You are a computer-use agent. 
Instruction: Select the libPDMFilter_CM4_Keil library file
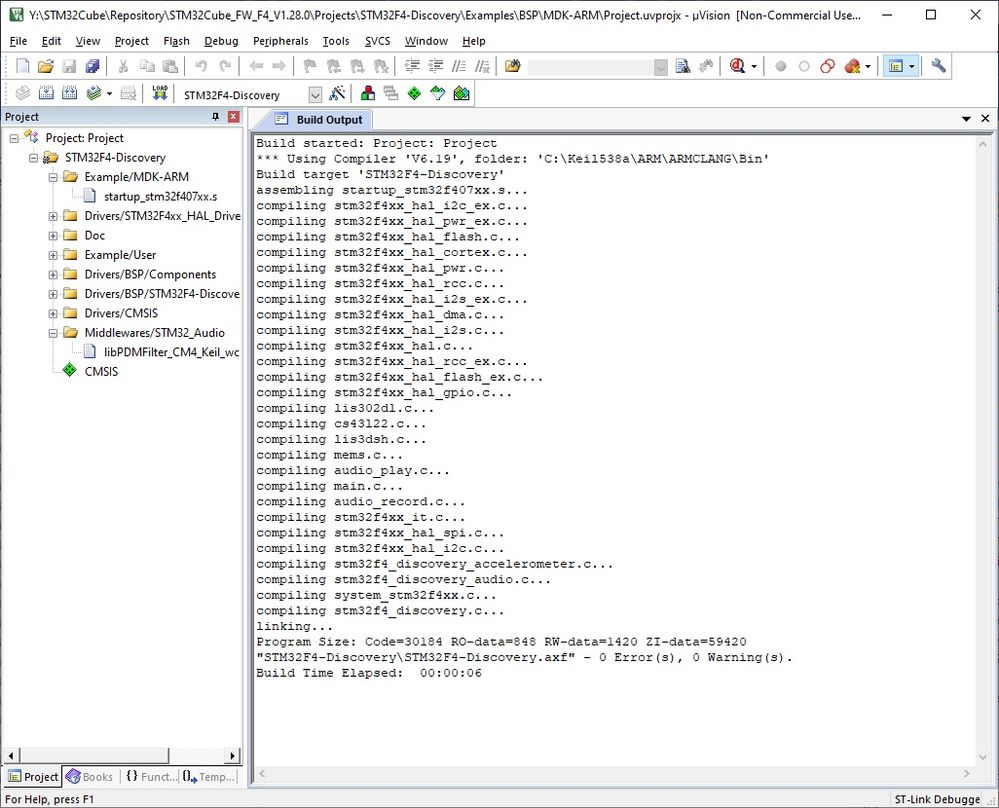click(171, 352)
